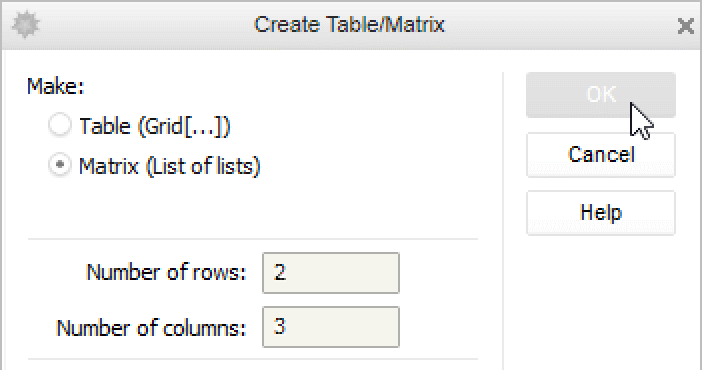Focus the Number of rows input field
This screenshot has height=372, width=704.
point(331,273)
